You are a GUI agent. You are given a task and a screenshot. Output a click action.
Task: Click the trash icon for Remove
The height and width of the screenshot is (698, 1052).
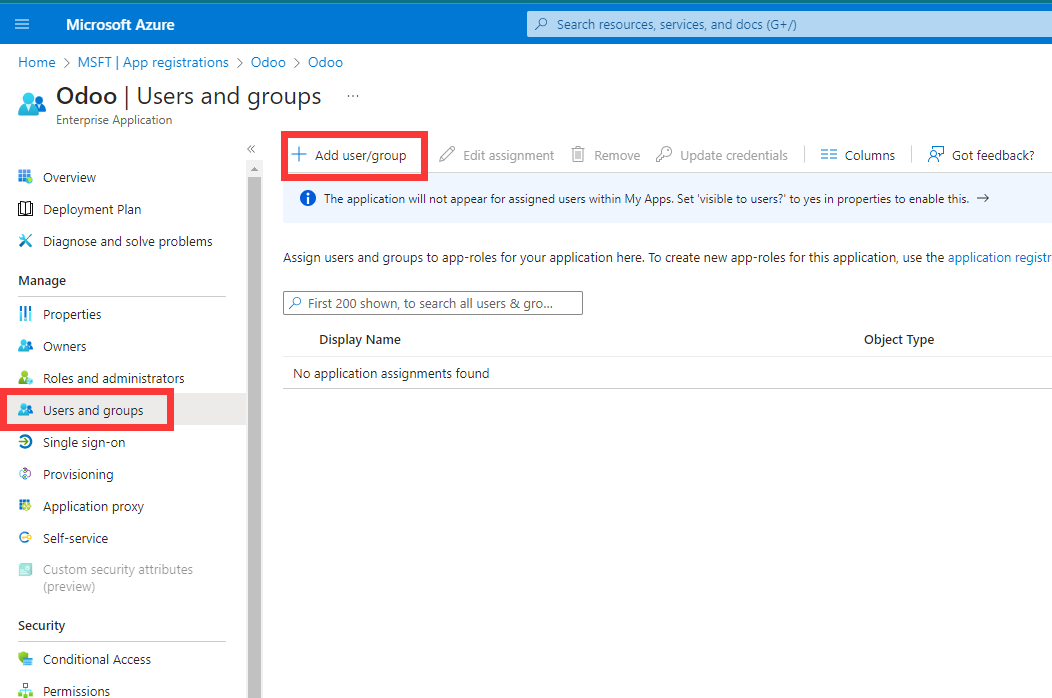pyautogui.click(x=578, y=154)
